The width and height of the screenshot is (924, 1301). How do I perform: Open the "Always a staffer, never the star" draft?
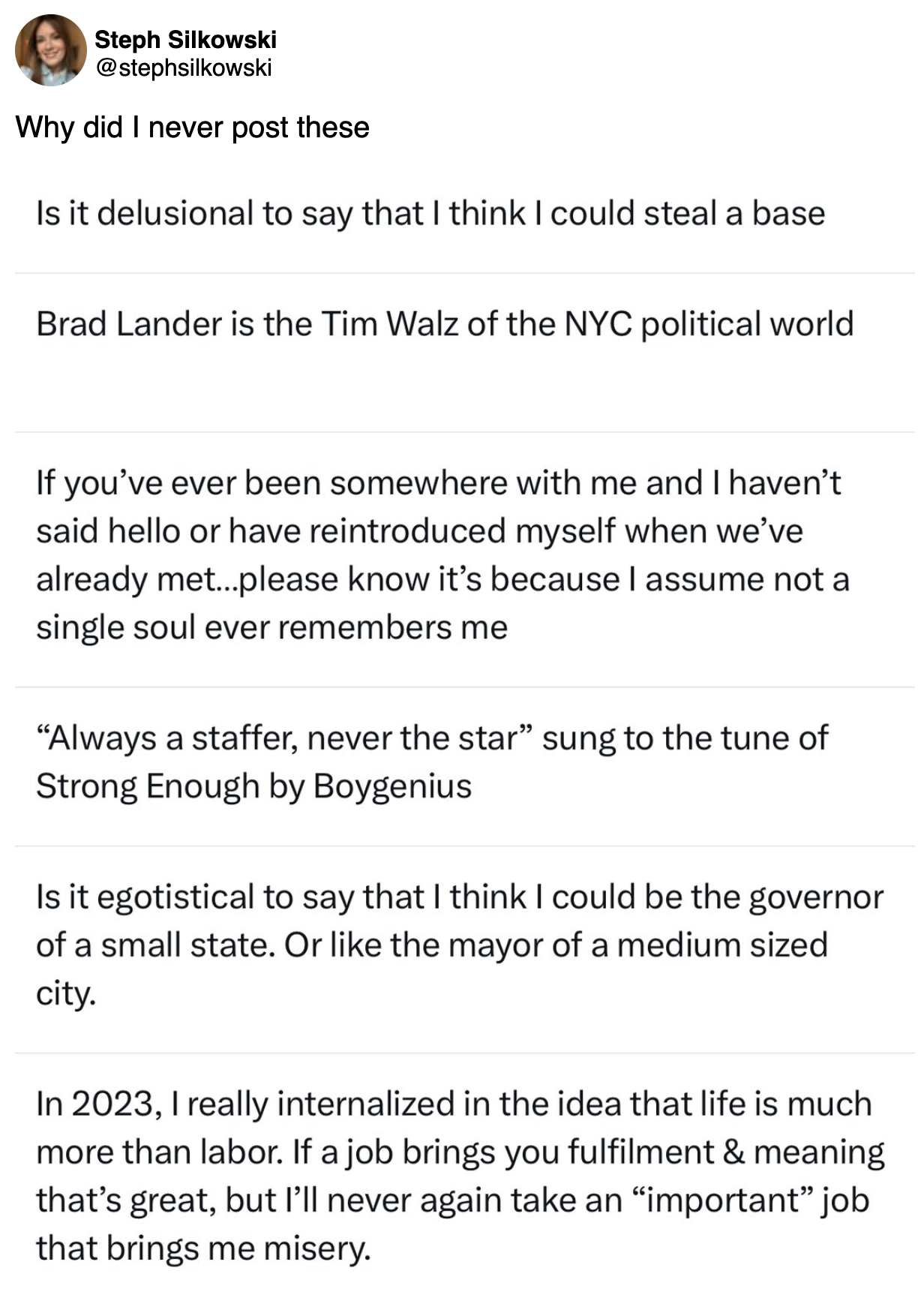click(x=431, y=762)
